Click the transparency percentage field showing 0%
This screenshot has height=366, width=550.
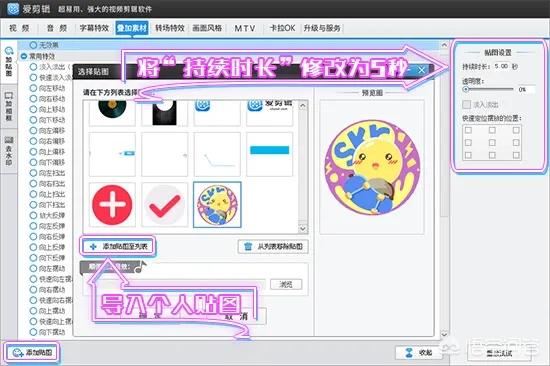click(526, 89)
